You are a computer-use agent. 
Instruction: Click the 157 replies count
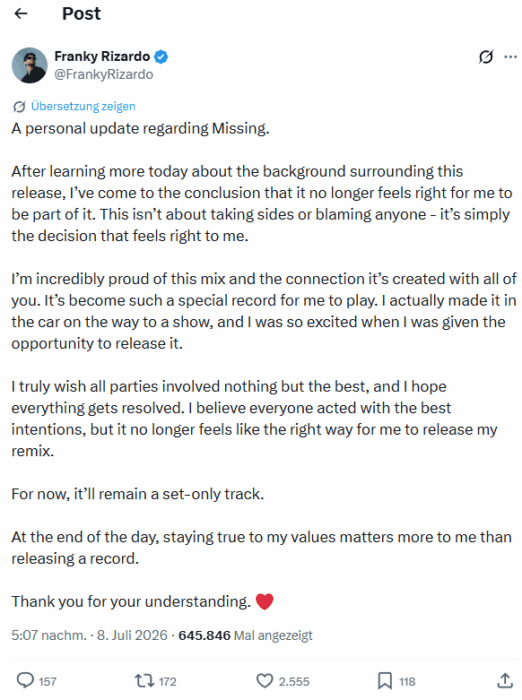[x=47, y=681]
